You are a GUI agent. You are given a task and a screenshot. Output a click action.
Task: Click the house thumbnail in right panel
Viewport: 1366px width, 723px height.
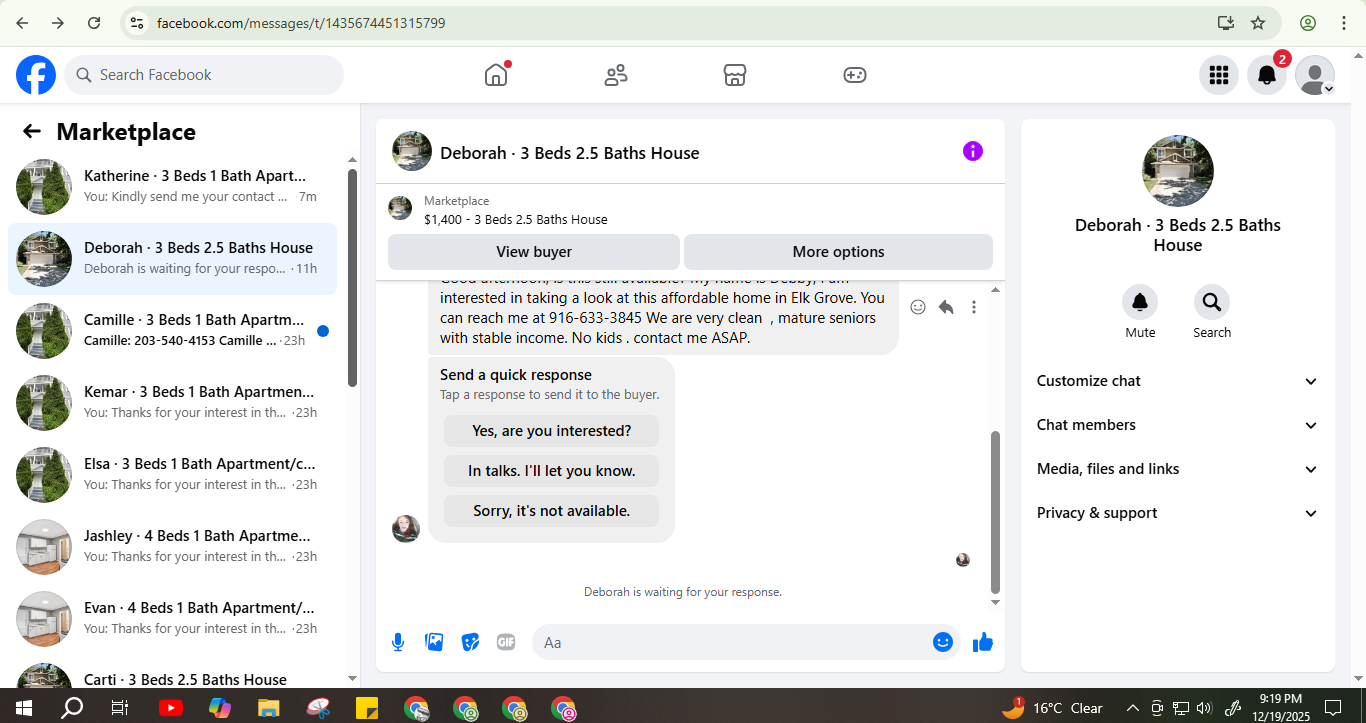pos(1178,171)
